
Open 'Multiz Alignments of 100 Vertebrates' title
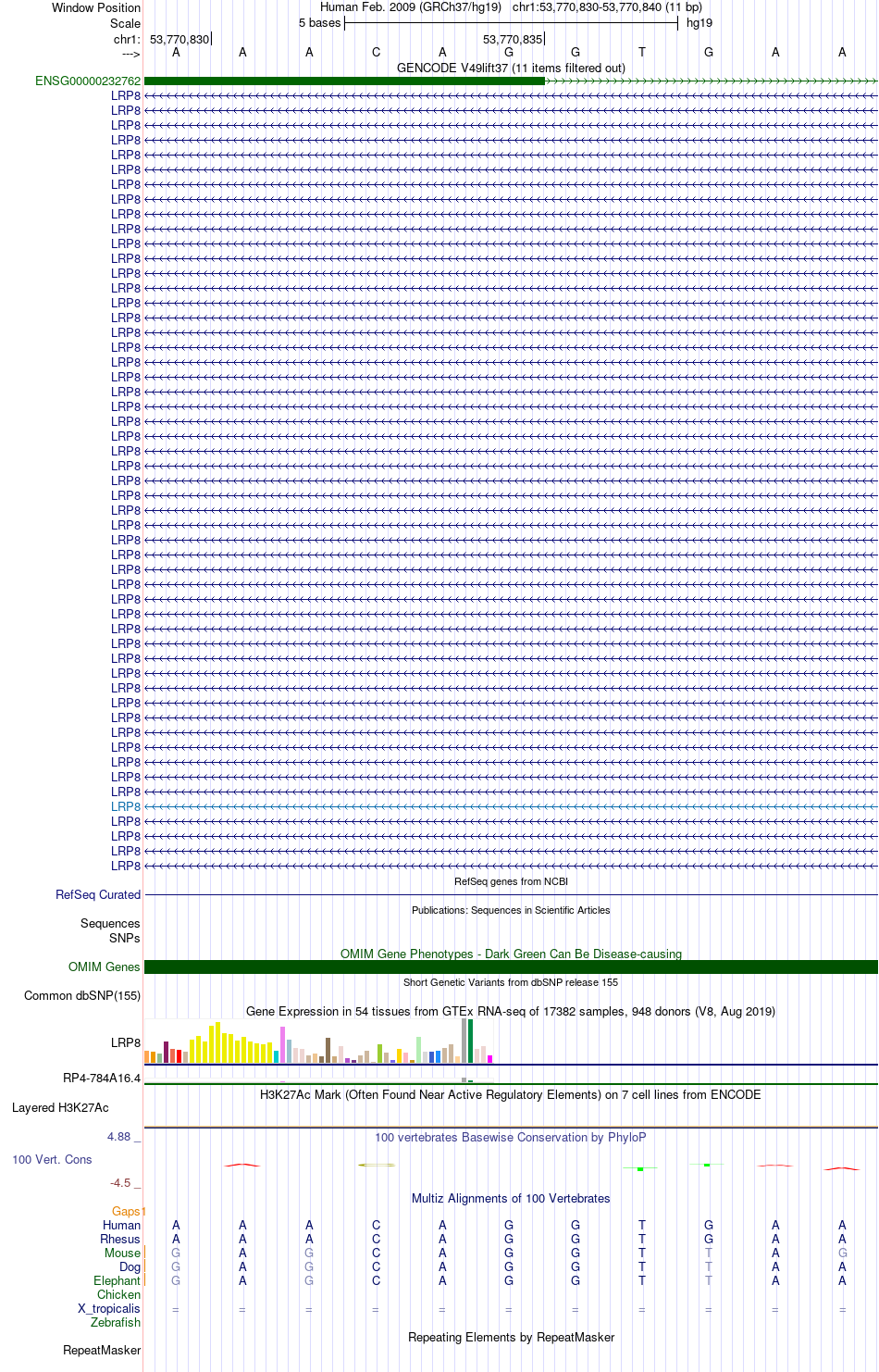click(511, 1199)
